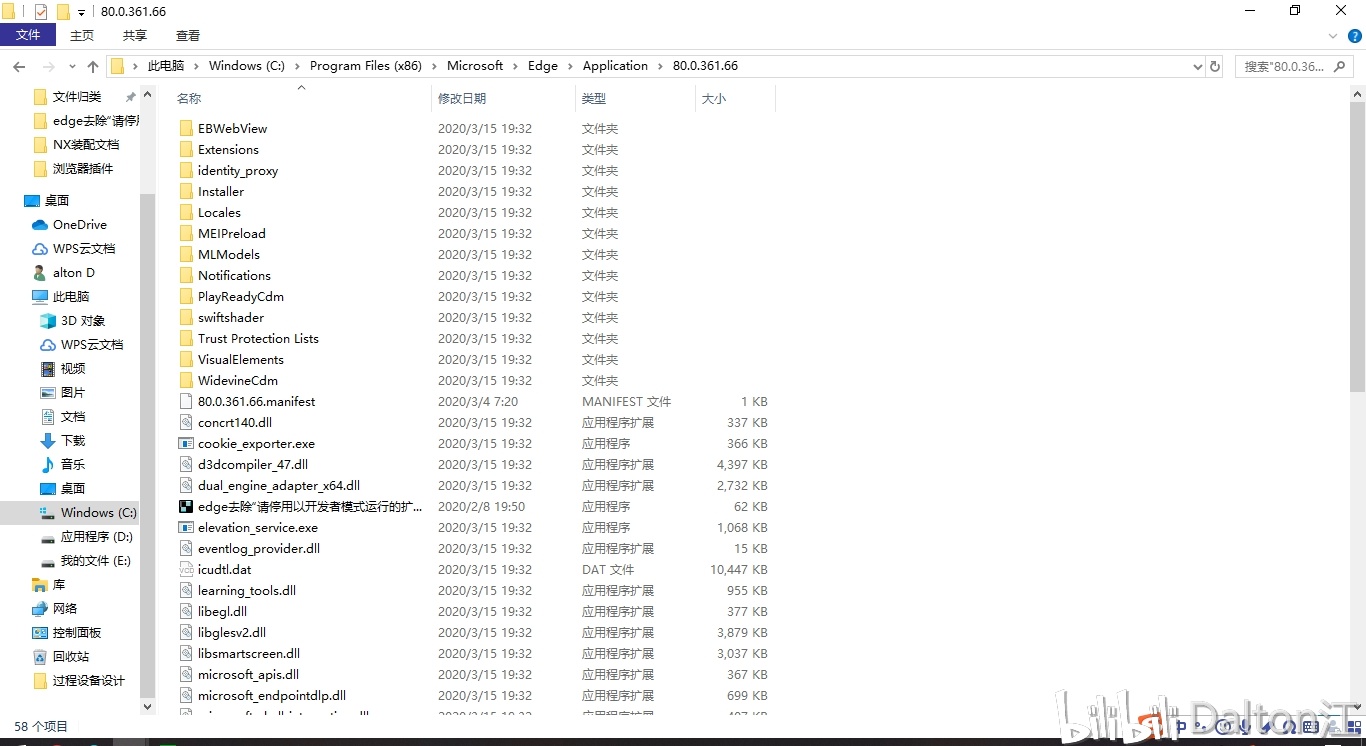The width and height of the screenshot is (1366, 746).
Task: Open 网络 in navigation pane
Action: (65, 608)
